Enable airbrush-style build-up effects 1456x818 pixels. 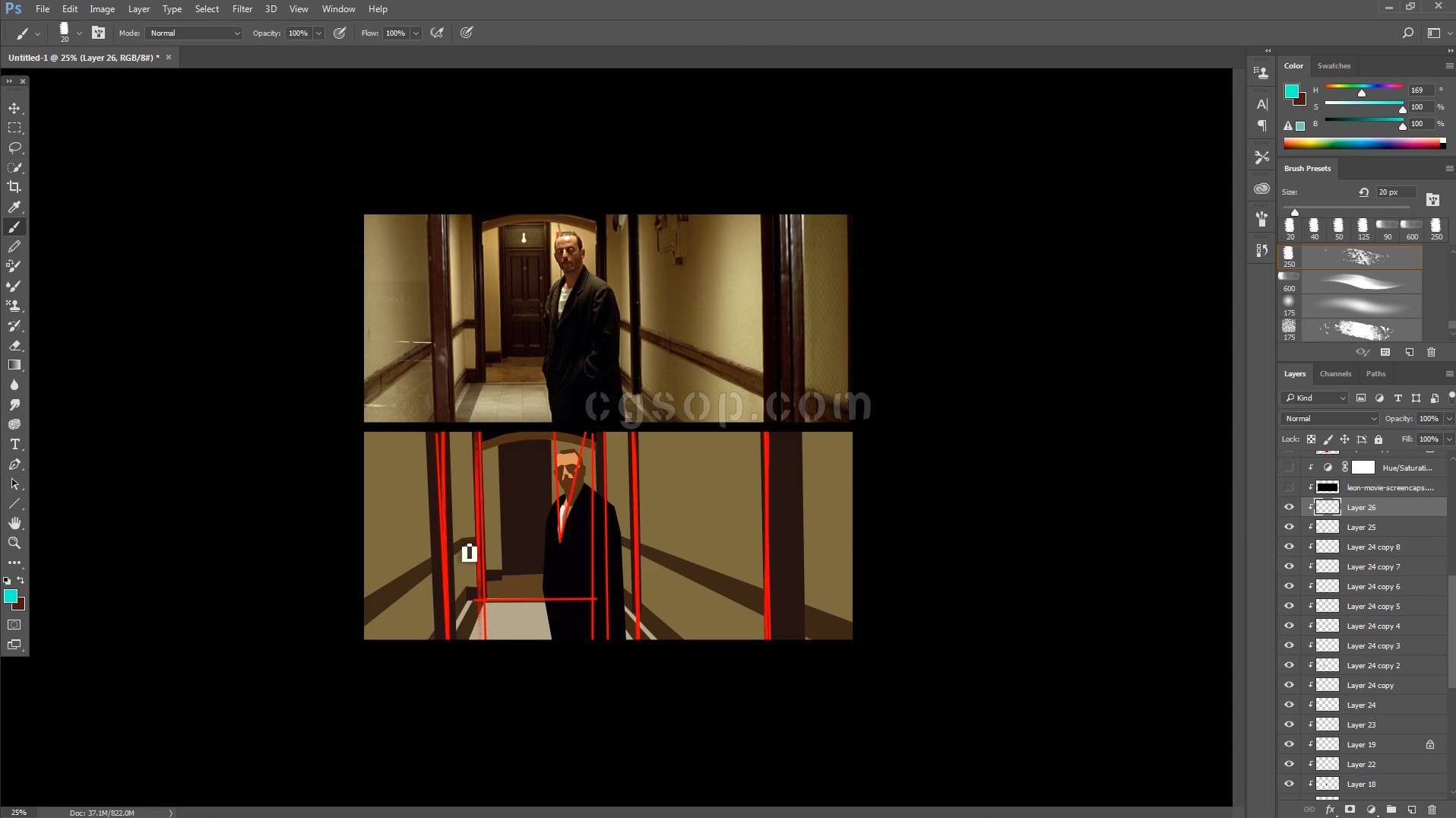coord(437,33)
